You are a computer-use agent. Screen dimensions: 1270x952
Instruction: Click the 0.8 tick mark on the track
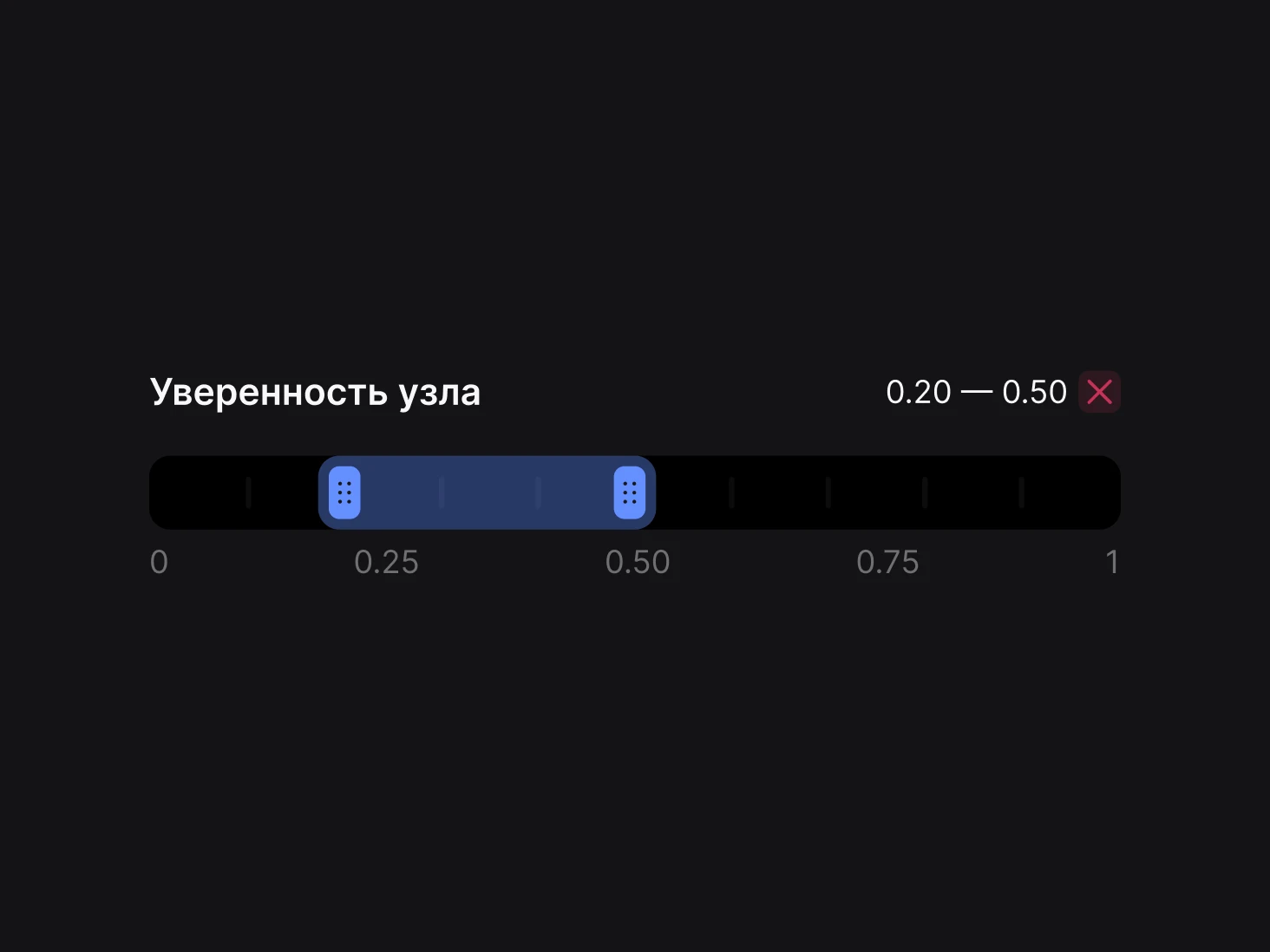(925, 492)
